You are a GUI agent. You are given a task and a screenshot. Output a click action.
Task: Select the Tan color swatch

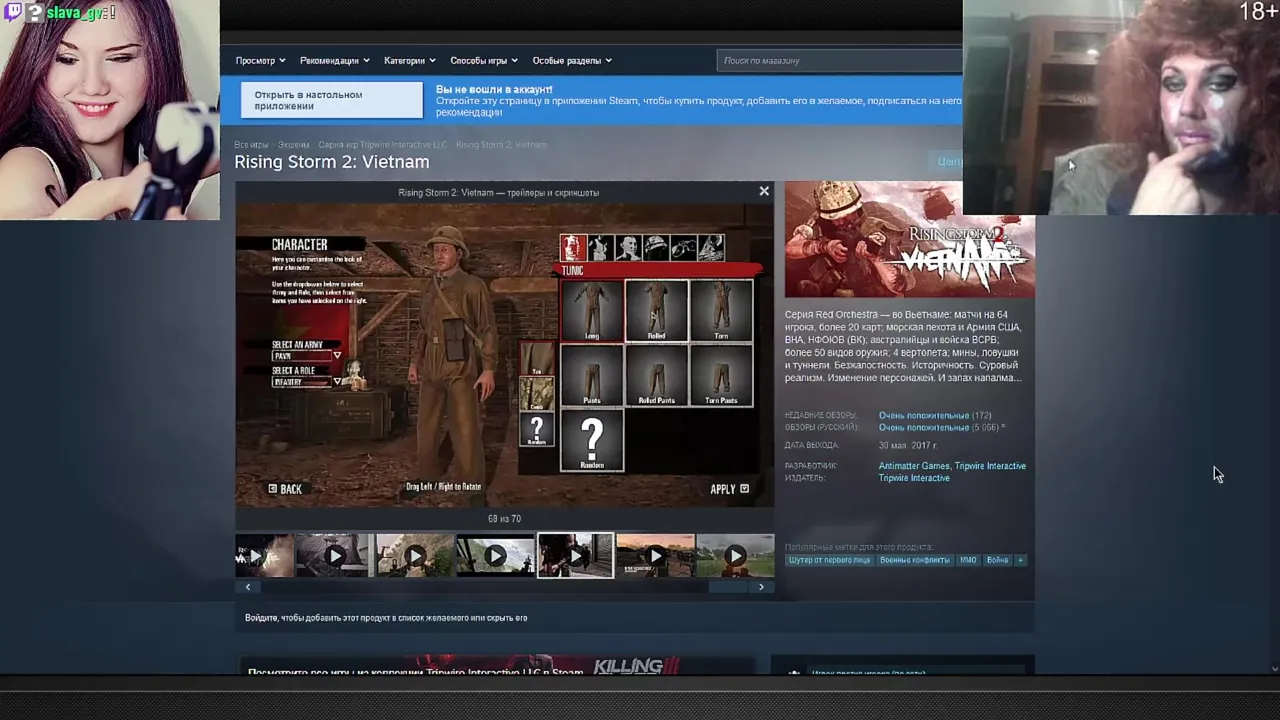pyautogui.click(x=537, y=359)
